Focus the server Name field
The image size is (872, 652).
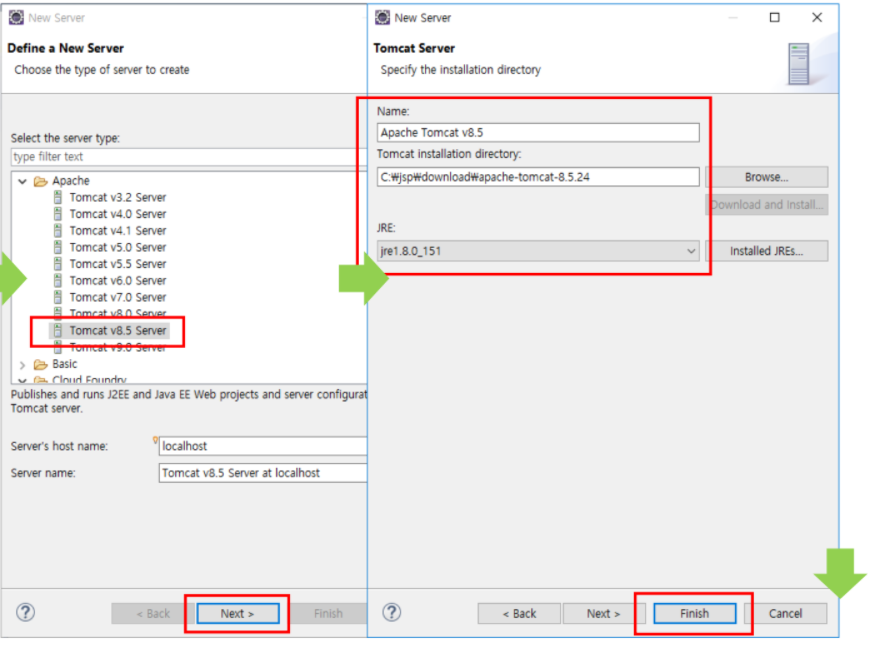pos(538,133)
